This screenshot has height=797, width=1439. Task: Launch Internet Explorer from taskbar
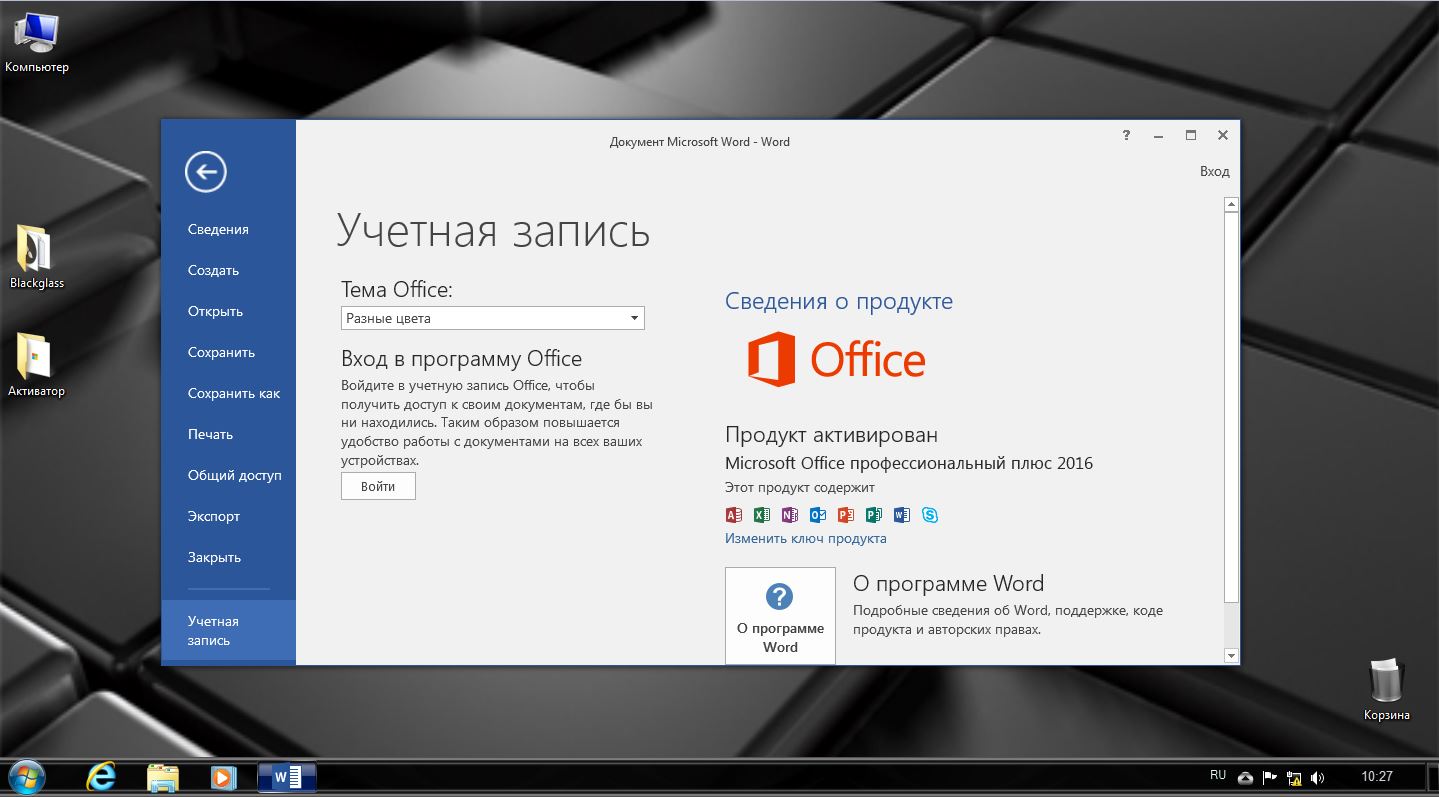pyautogui.click(x=101, y=777)
